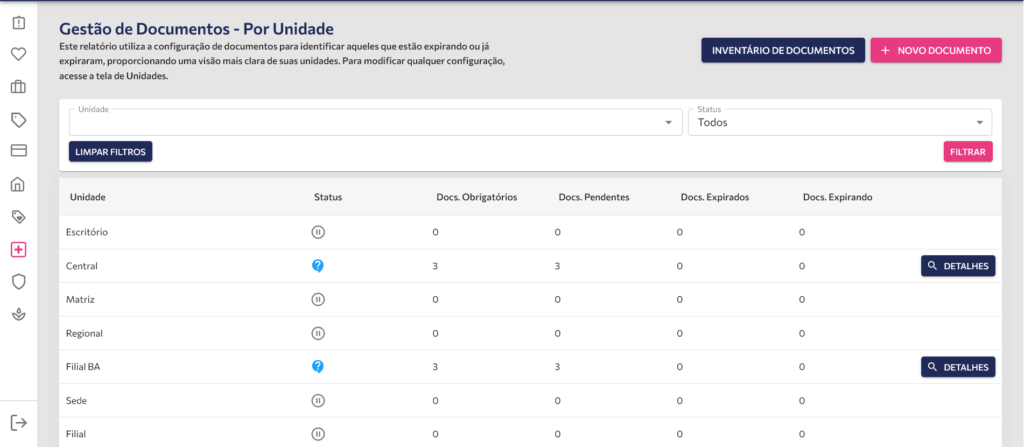This screenshot has width=1024, height=447.
Task: Open Detalhes for the Central unit
Action: (x=958, y=266)
